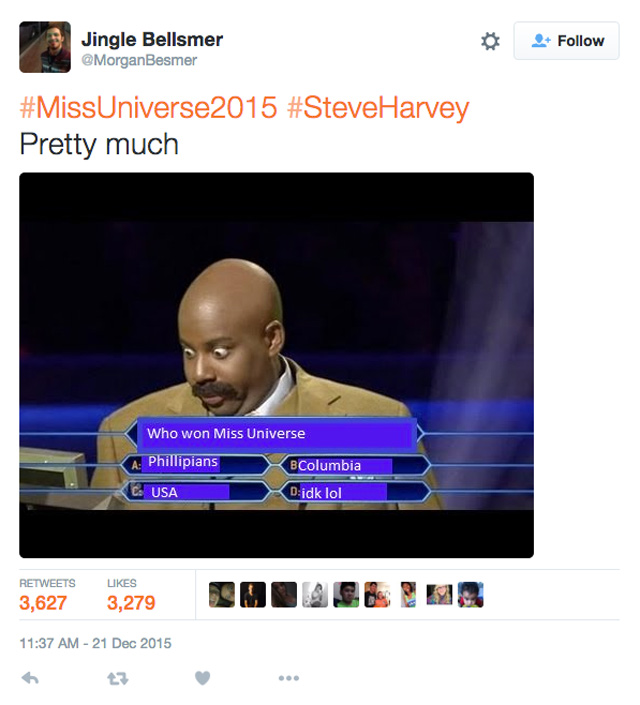Image resolution: width=640 pixels, height=705 pixels.
Task: Open Jingle Bellsmer profile picture
Action: click(x=45, y=47)
